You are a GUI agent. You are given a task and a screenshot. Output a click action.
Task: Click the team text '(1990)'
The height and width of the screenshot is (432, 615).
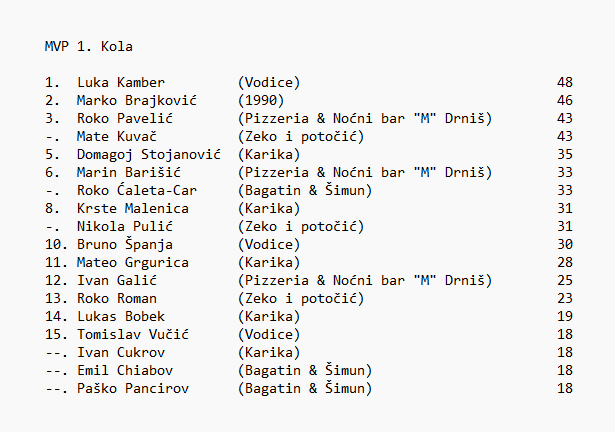(261, 100)
